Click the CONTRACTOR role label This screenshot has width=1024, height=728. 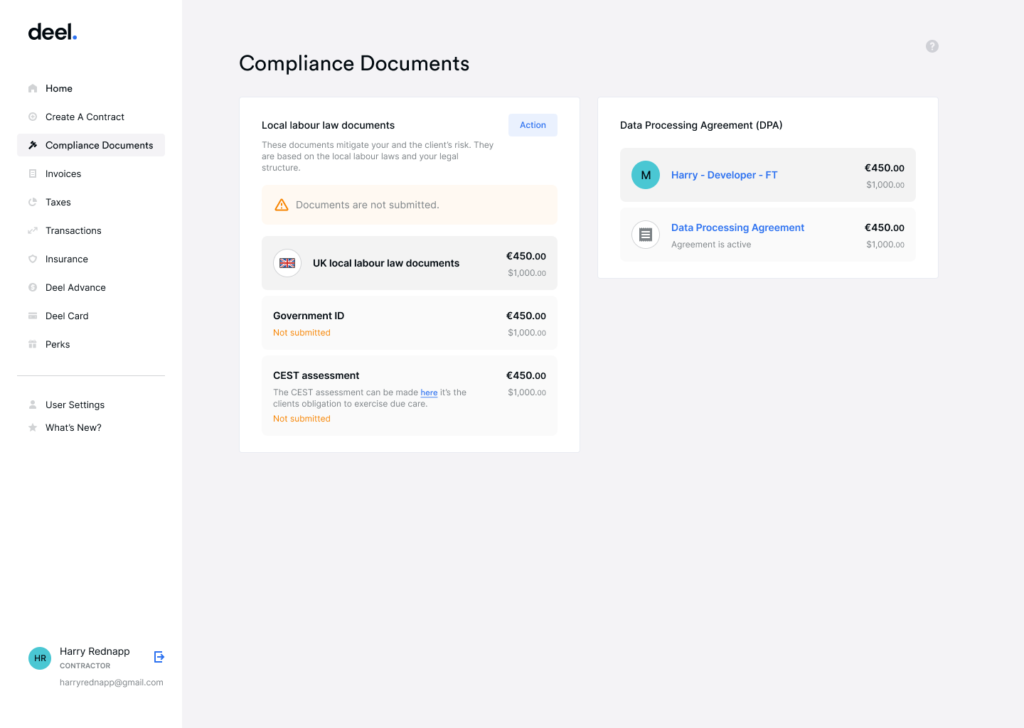[x=85, y=666]
